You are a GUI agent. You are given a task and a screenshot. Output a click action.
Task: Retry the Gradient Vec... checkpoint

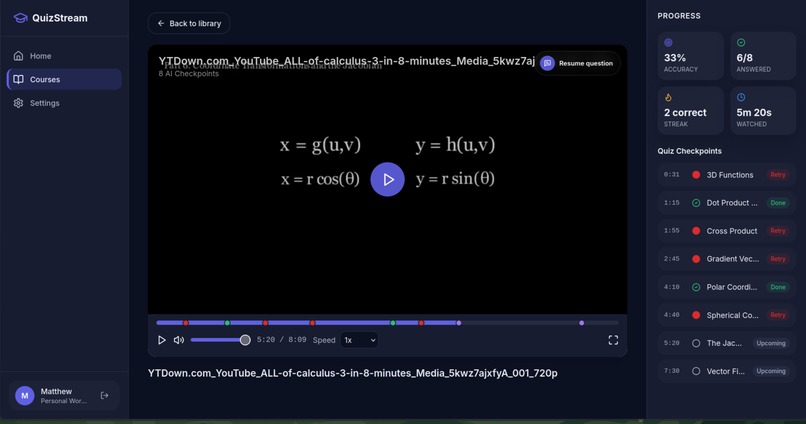point(778,259)
